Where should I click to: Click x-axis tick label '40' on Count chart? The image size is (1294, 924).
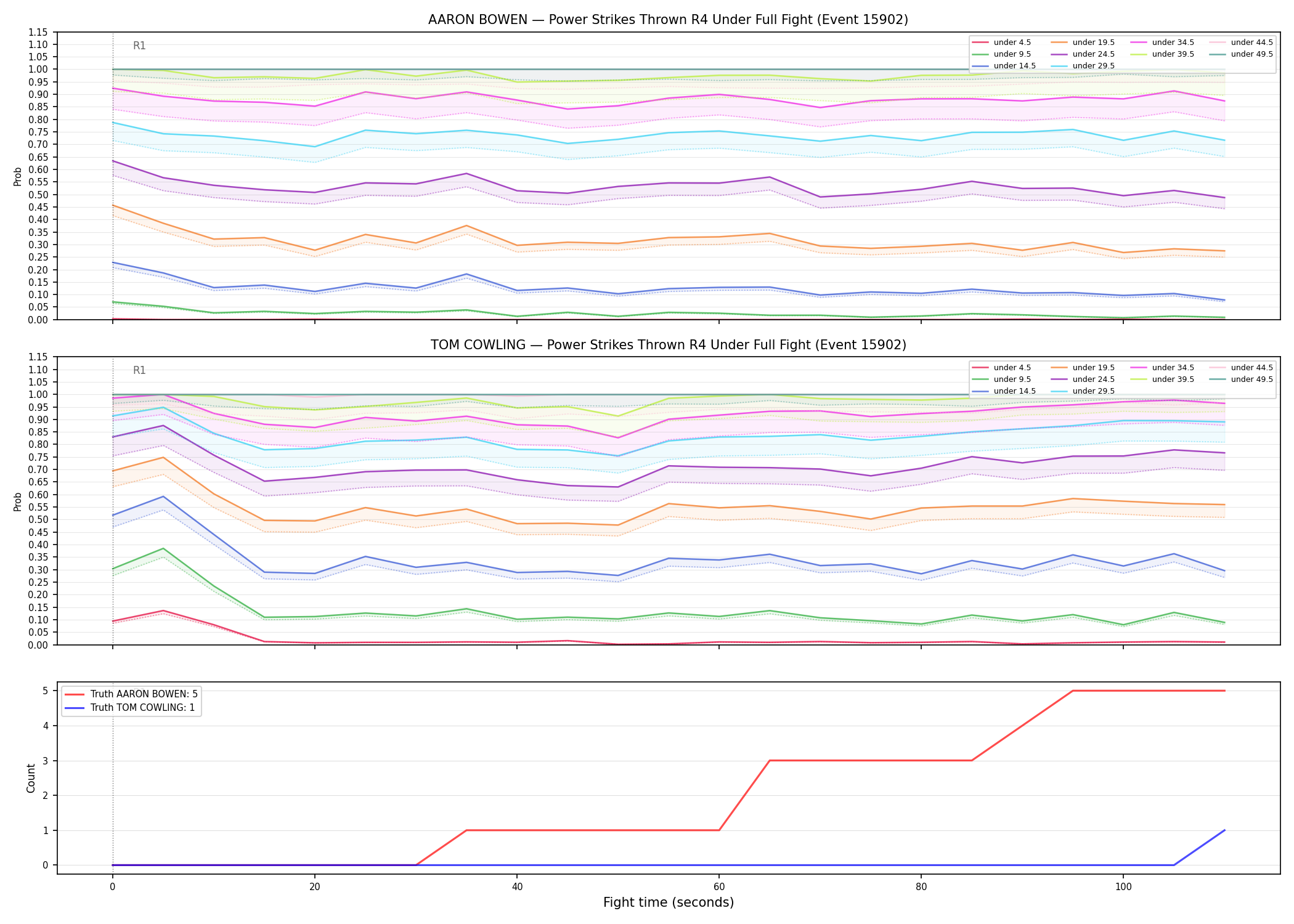(516, 887)
